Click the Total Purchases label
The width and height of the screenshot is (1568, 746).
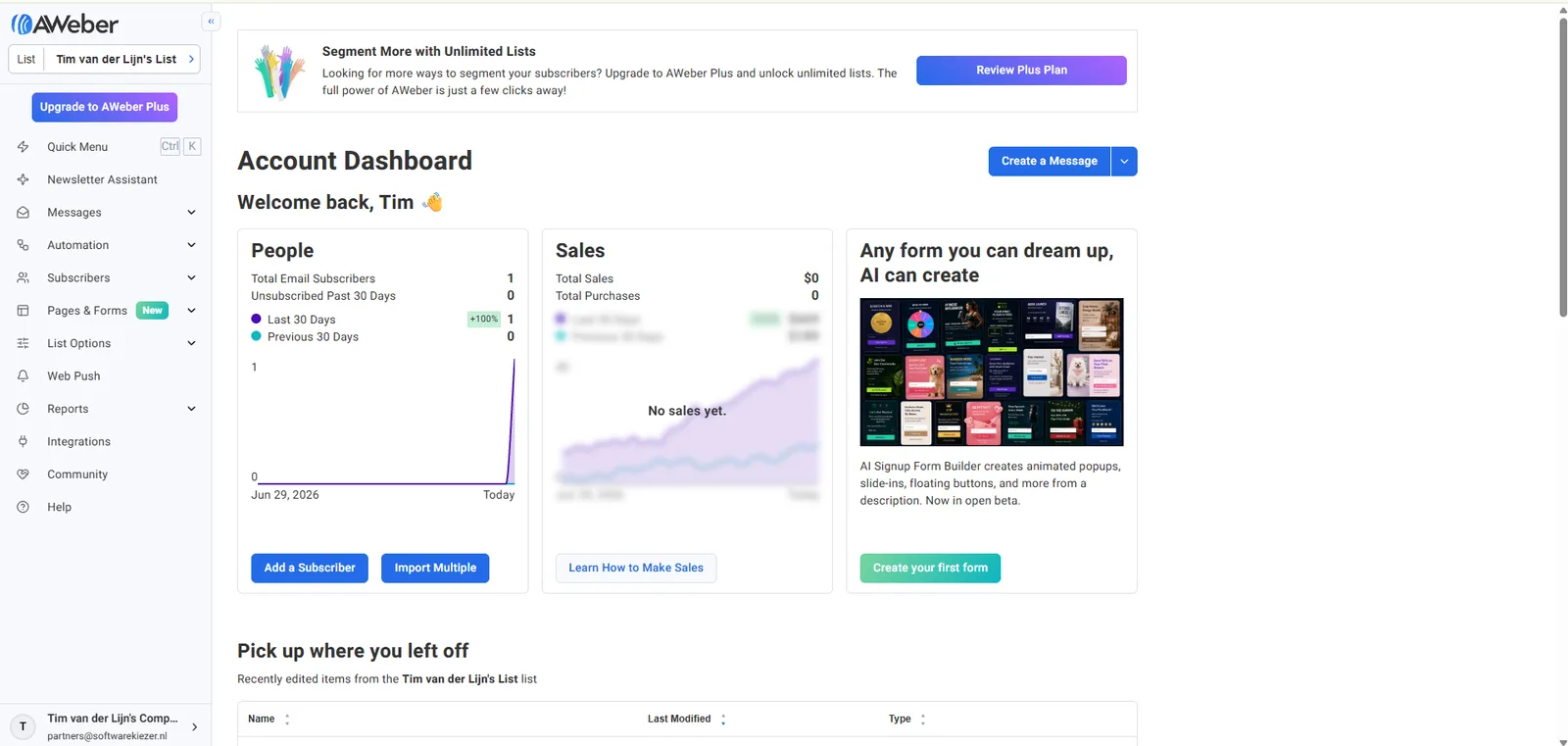click(x=598, y=296)
